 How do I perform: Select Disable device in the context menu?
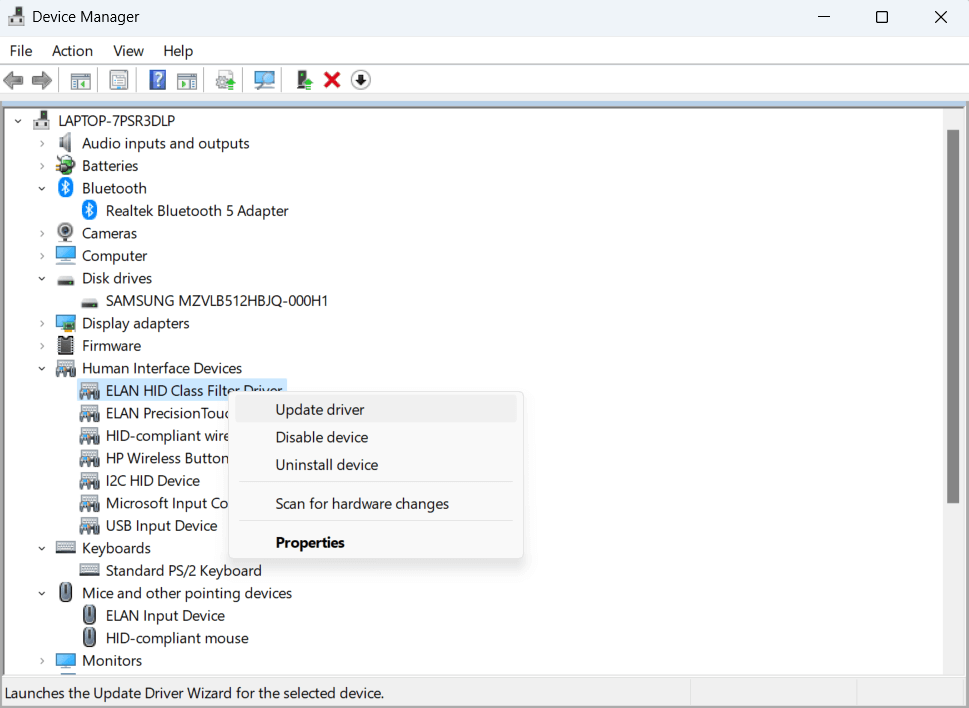(x=322, y=437)
